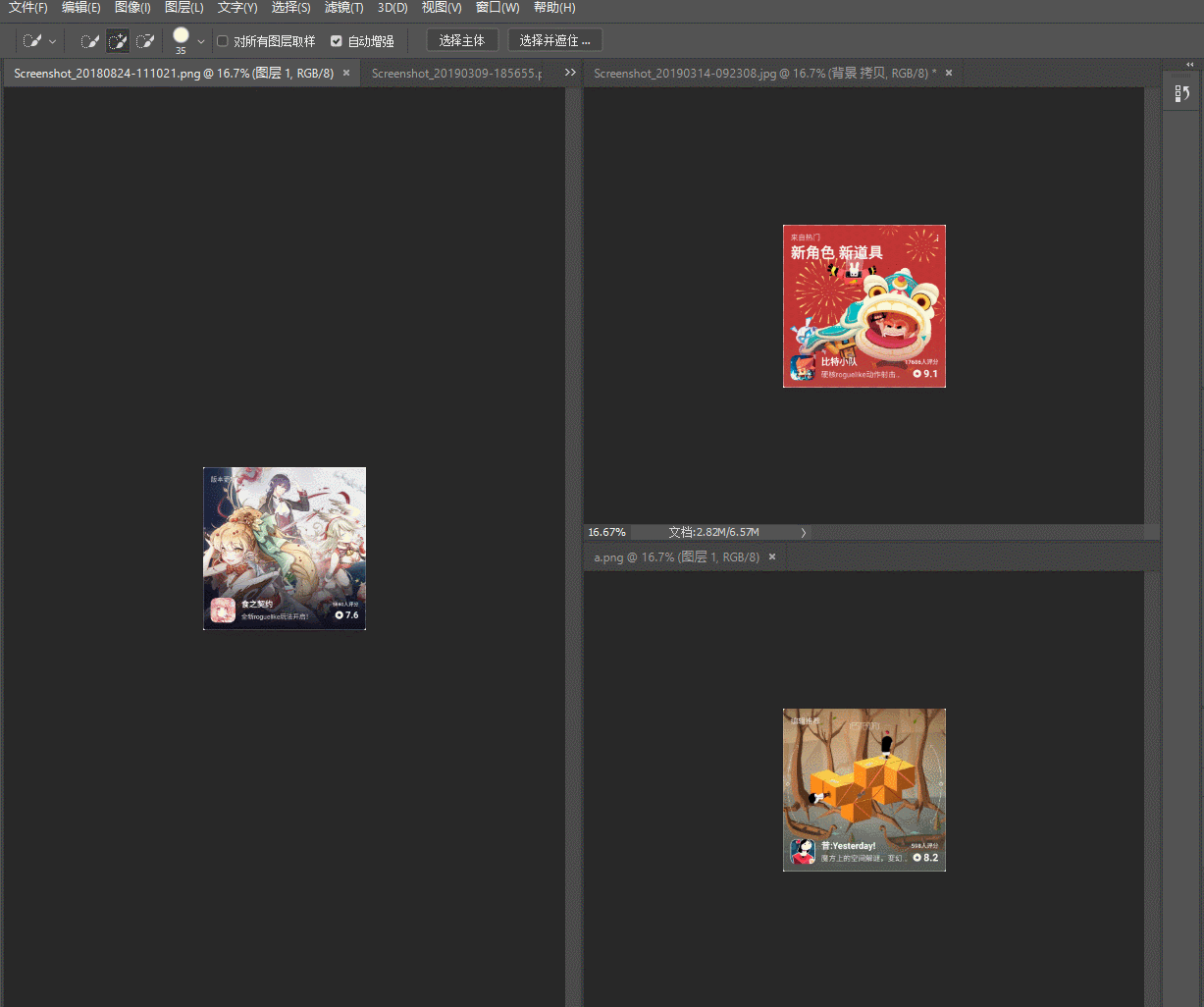This screenshot has height=1007, width=1204.
Task: Click the 选择主体 button
Action: 462,40
